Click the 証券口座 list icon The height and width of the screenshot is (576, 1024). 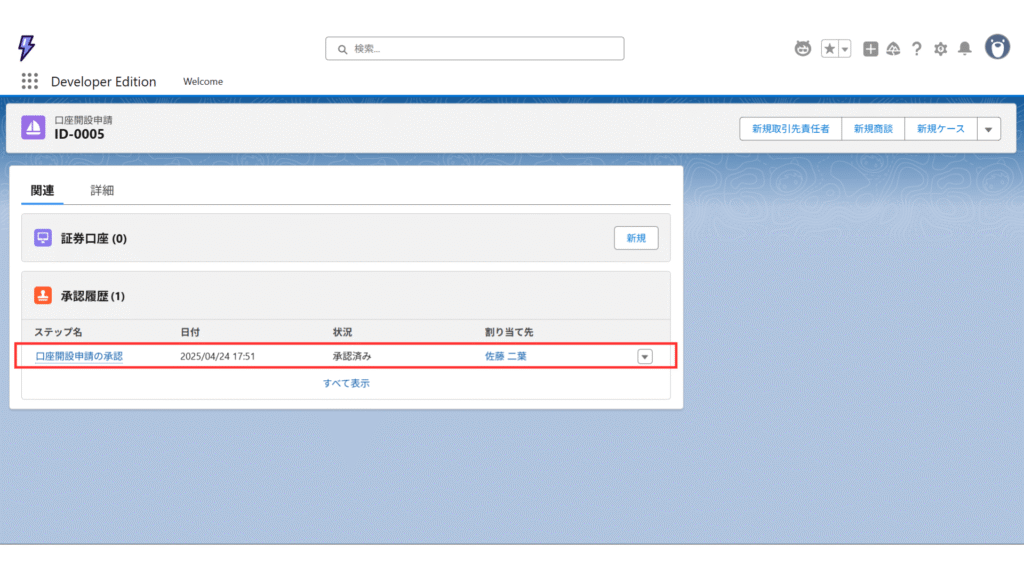click(x=43, y=238)
